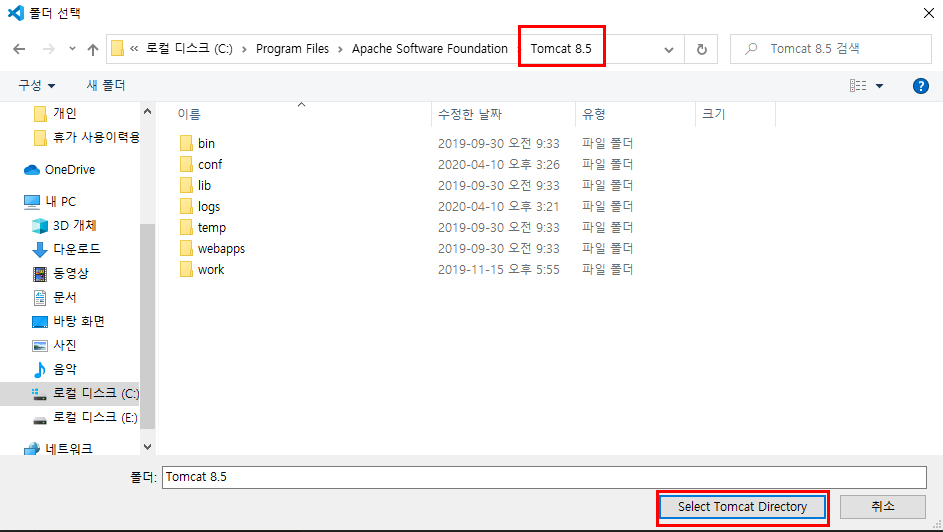This screenshot has height=532, width=943.
Task: Open OneDrive in the navigation pane
Action: pos(60,170)
